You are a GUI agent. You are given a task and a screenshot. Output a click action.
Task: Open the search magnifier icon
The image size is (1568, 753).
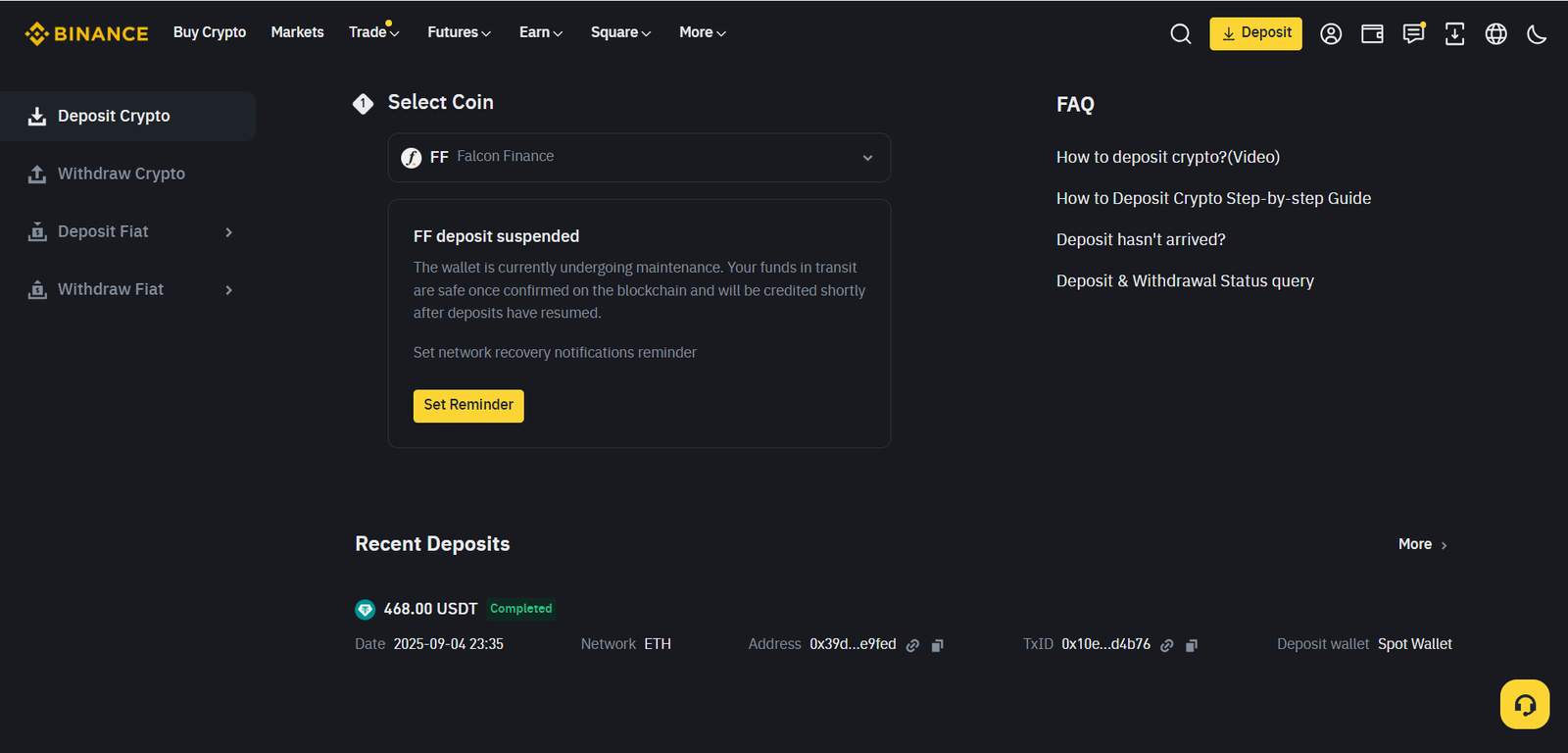(x=1180, y=34)
